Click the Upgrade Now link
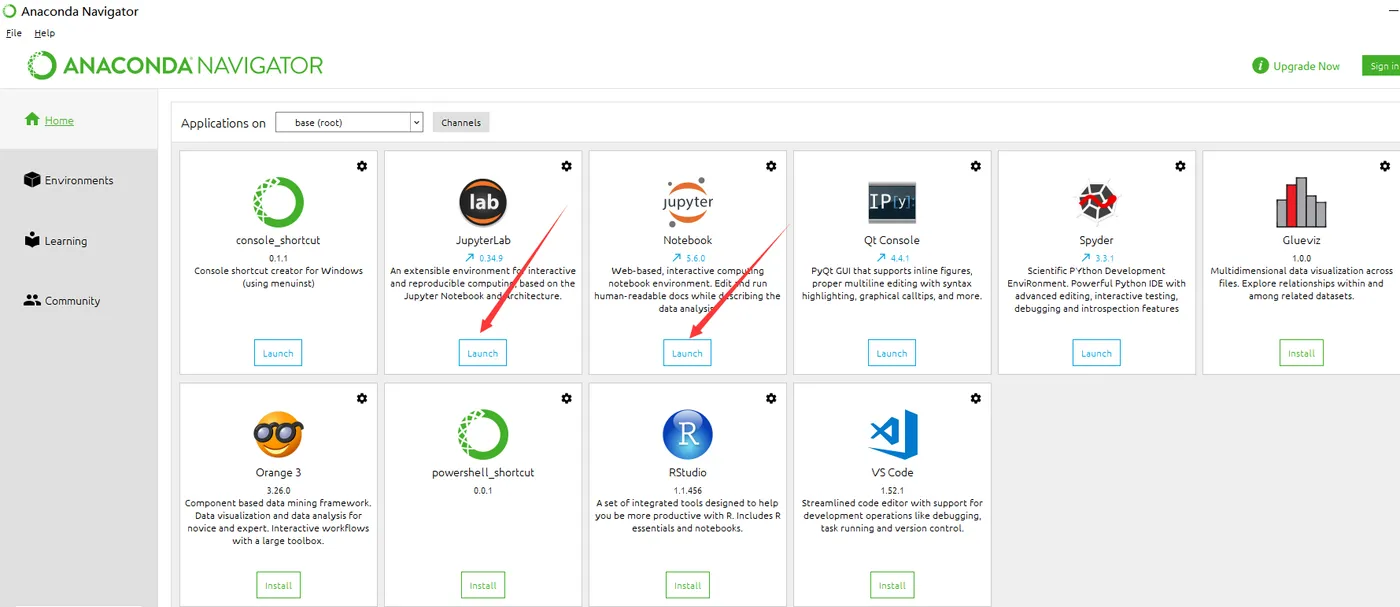This screenshot has height=607, width=1400. click(x=1306, y=66)
